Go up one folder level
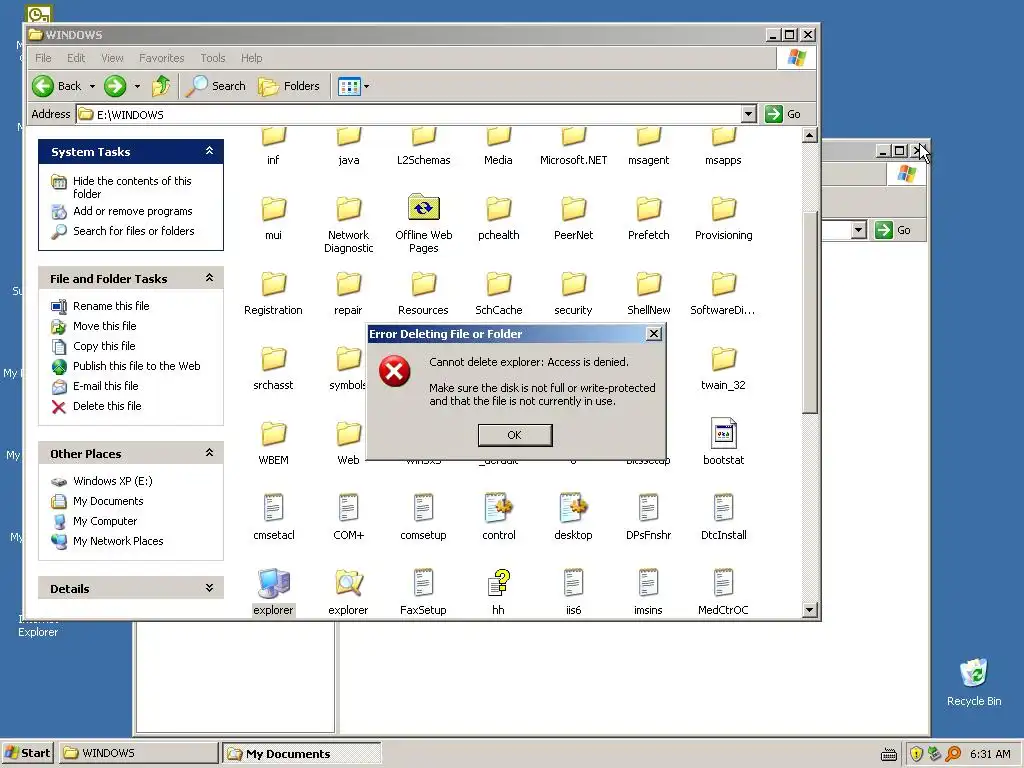The width and height of the screenshot is (1024, 768). 161,86
